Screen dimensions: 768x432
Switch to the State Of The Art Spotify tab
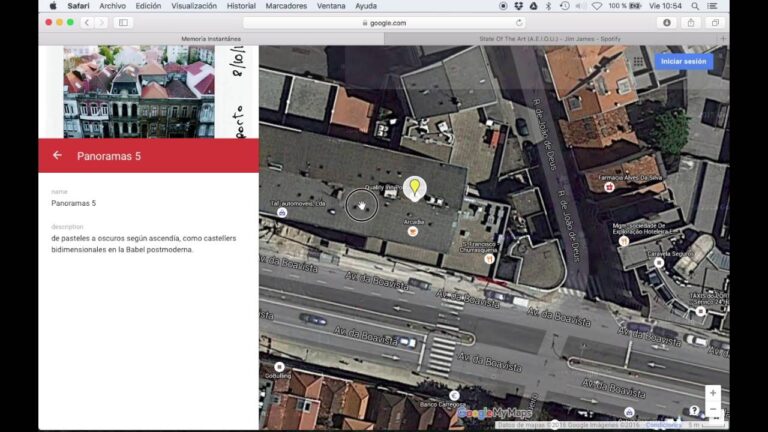click(x=553, y=38)
